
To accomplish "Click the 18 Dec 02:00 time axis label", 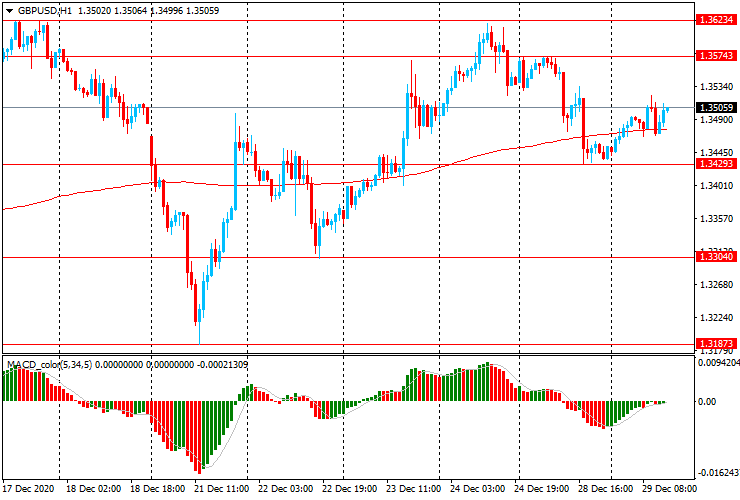I will (x=93, y=488).
